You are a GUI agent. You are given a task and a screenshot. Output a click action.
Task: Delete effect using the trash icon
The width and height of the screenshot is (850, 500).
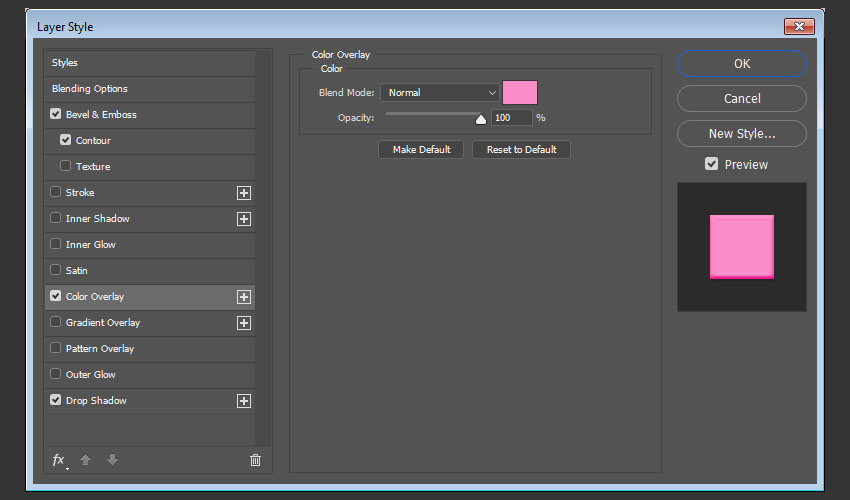click(x=255, y=460)
